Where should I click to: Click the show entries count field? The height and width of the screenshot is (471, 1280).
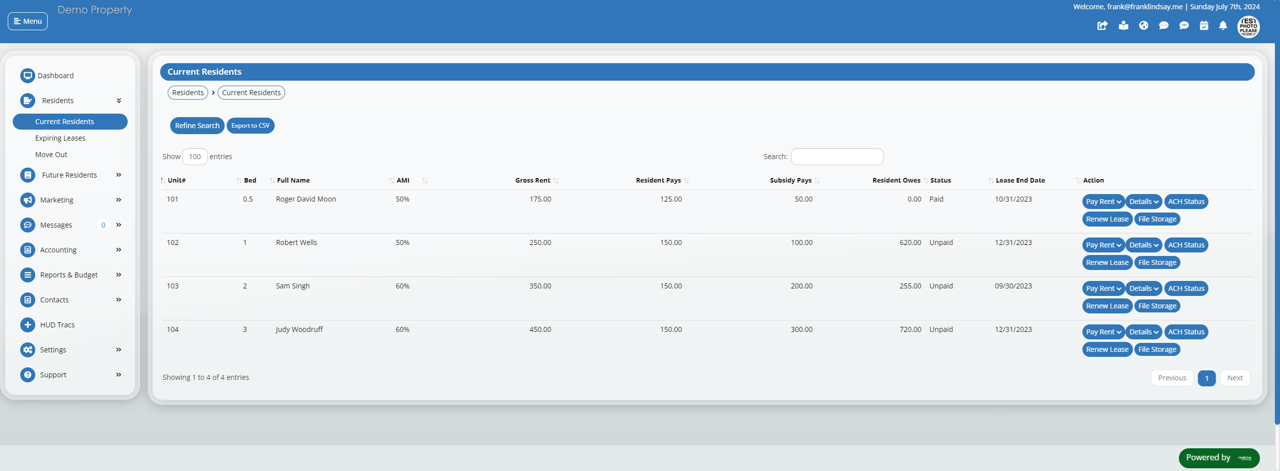click(195, 157)
